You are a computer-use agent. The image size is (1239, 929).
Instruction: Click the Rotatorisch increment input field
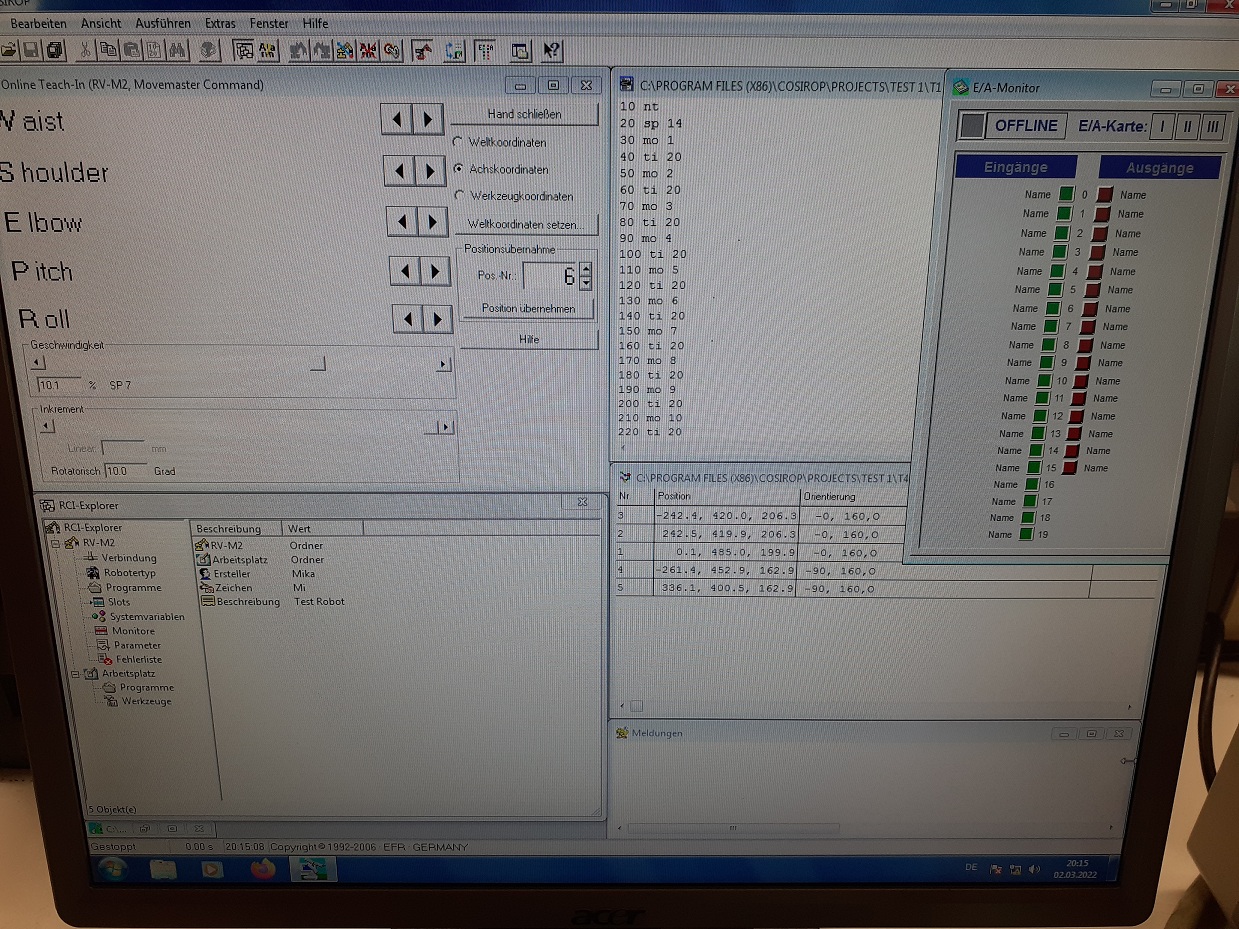pos(127,470)
